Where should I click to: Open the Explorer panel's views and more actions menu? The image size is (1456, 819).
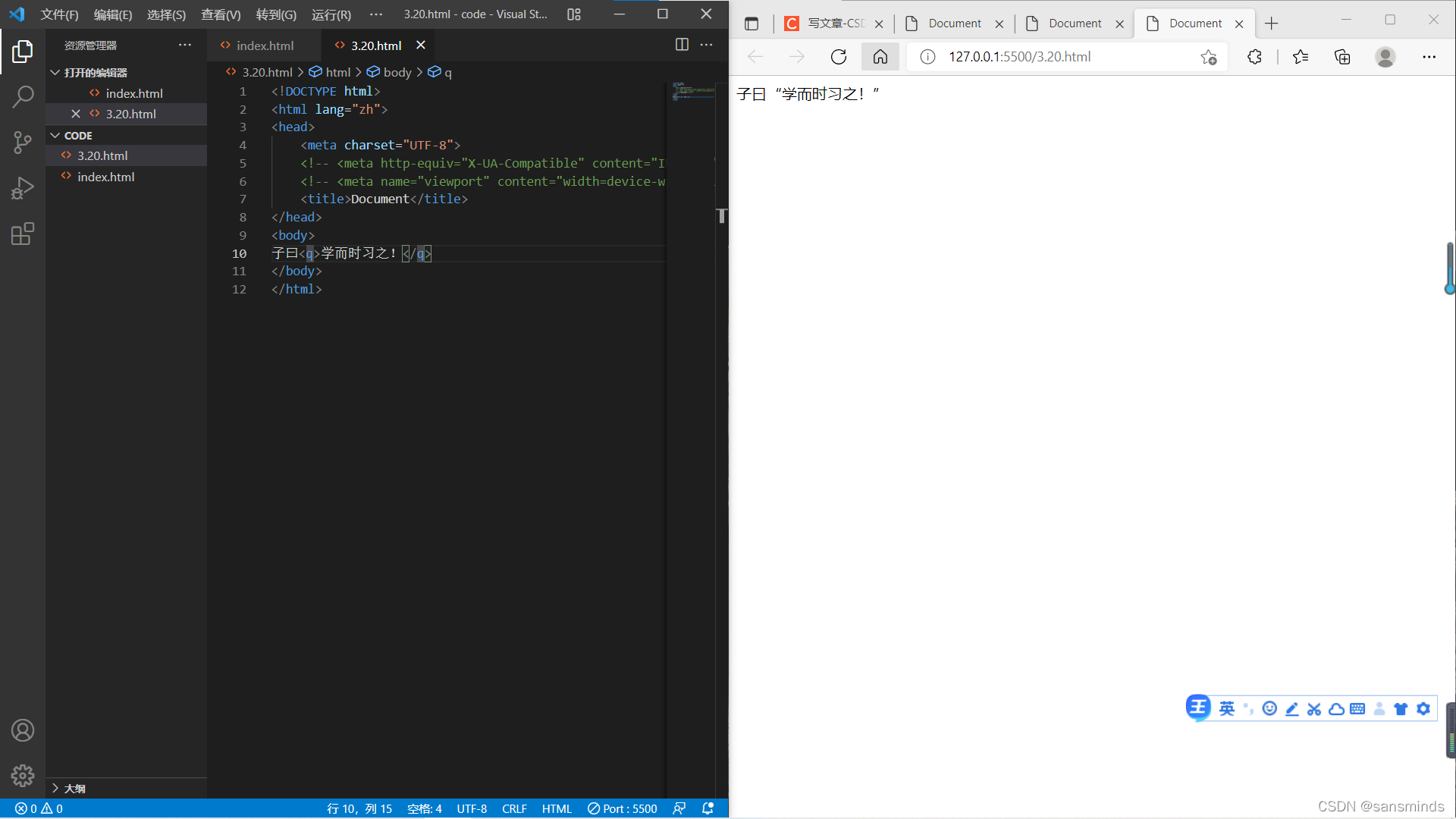tap(185, 45)
